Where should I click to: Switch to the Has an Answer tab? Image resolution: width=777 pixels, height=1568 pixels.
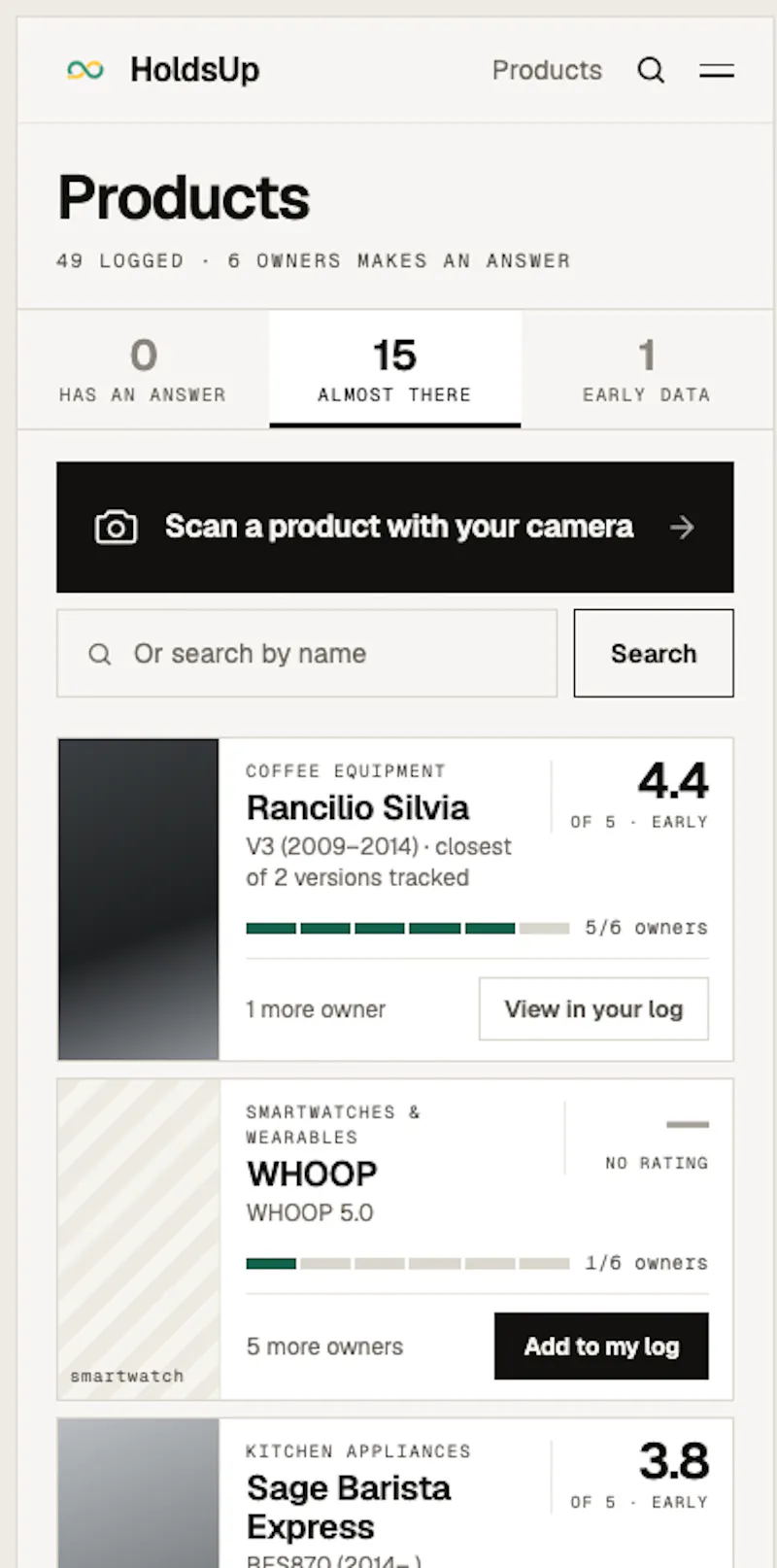(x=143, y=369)
